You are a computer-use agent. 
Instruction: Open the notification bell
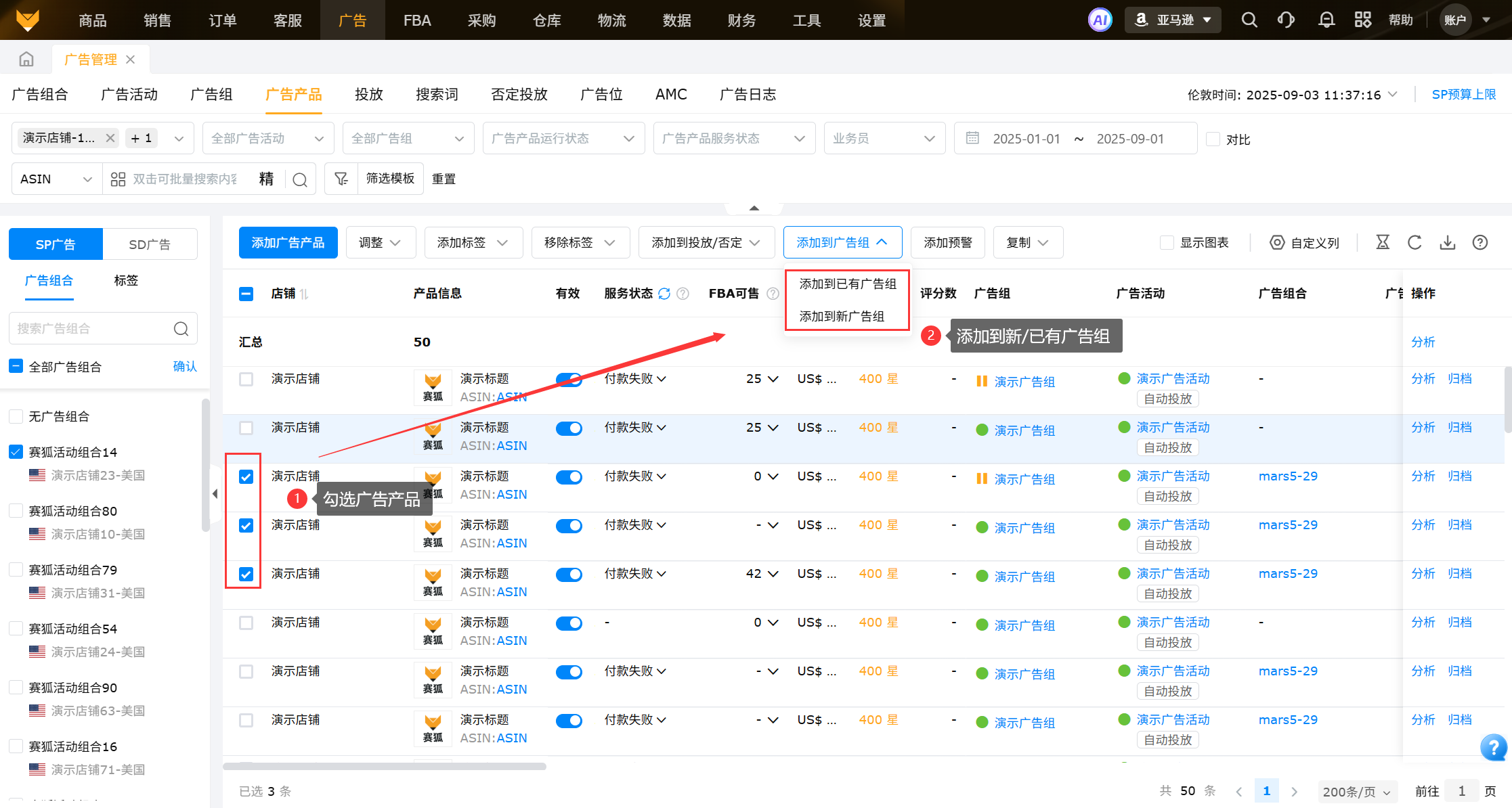[1326, 20]
